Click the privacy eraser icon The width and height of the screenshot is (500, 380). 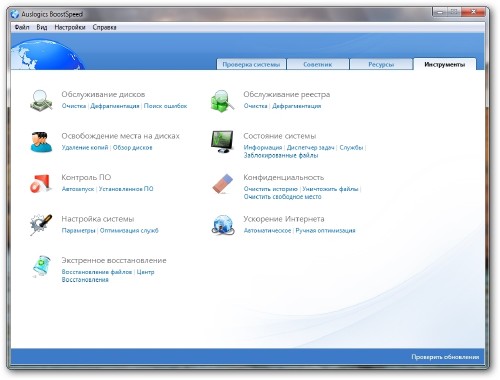pyautogui.click(x=223, y=183)
